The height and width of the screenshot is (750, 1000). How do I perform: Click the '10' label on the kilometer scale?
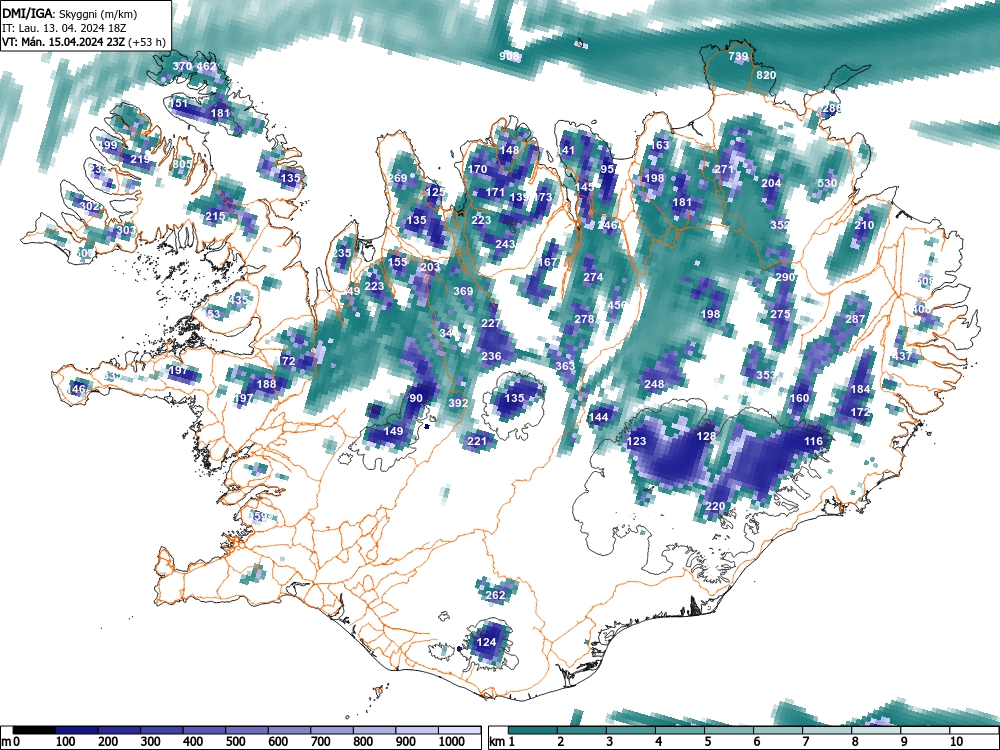point(955,742)
